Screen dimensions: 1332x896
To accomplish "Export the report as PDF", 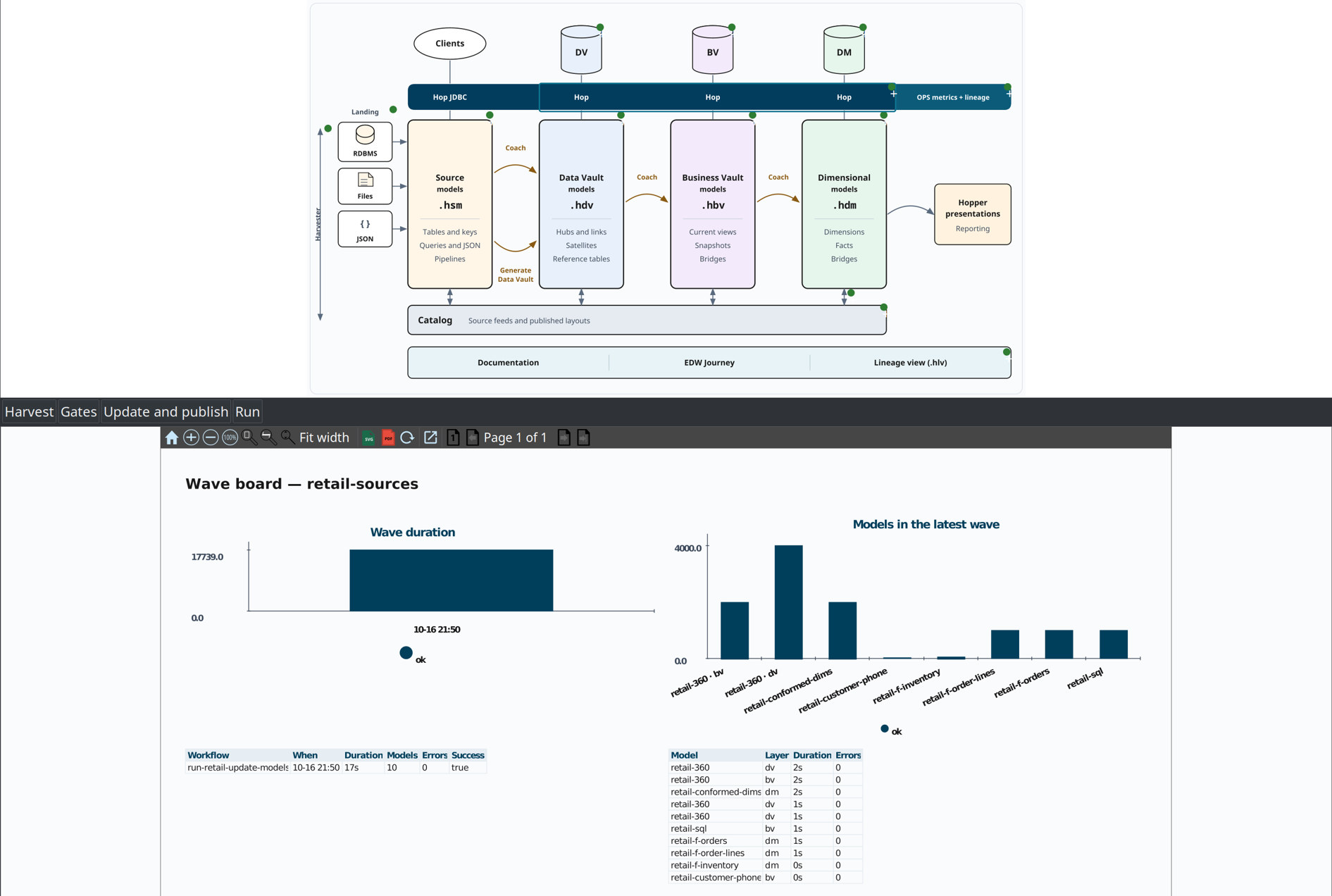I will (x=388, y=437).
